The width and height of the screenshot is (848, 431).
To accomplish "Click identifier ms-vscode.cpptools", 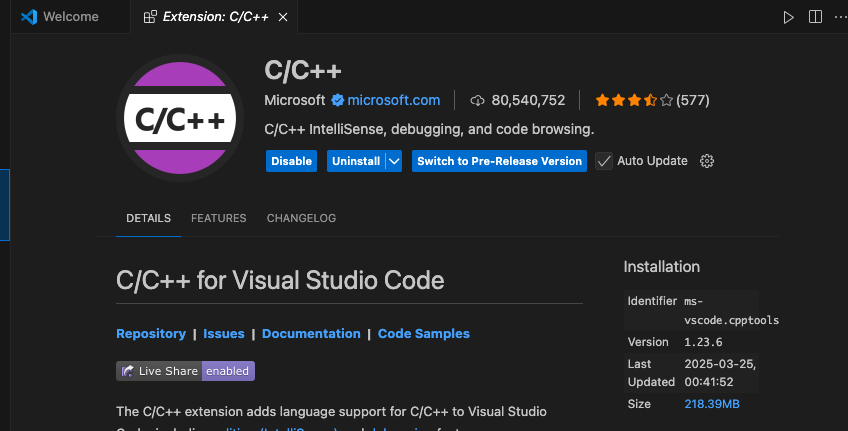I will point(731,310).
